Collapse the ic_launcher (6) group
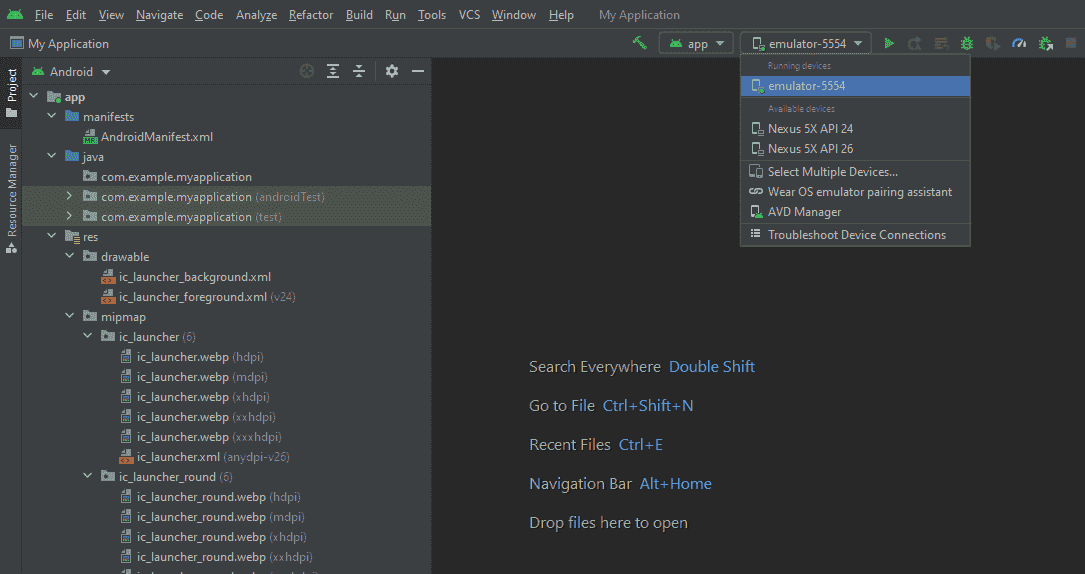 point(87,336)
